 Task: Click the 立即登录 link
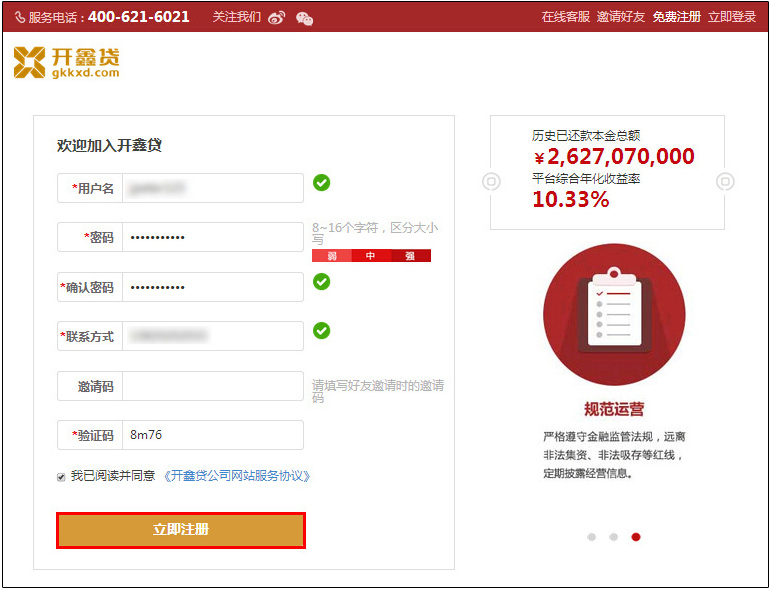tap(732, 17)
